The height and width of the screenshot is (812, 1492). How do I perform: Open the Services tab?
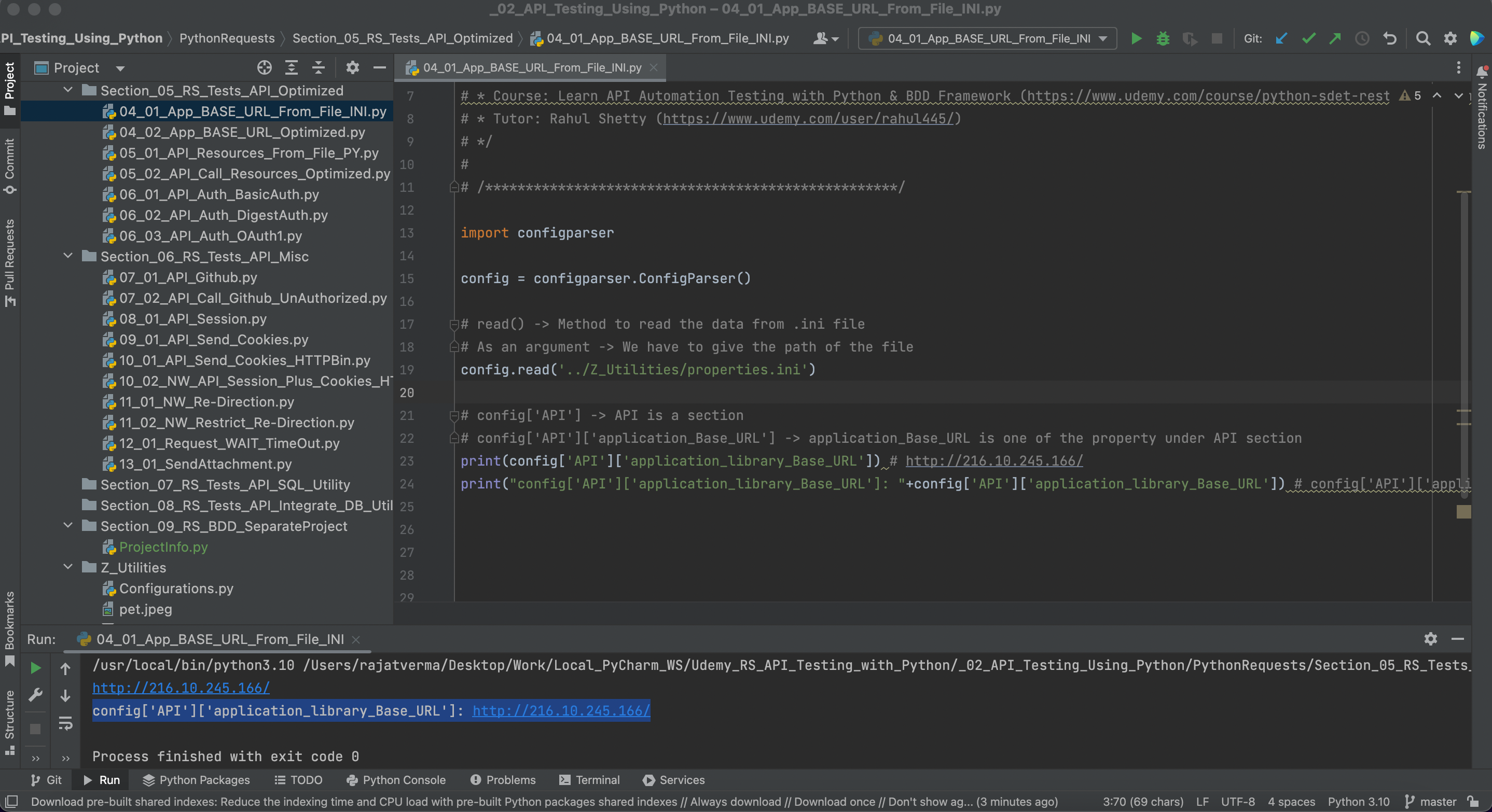673,779
